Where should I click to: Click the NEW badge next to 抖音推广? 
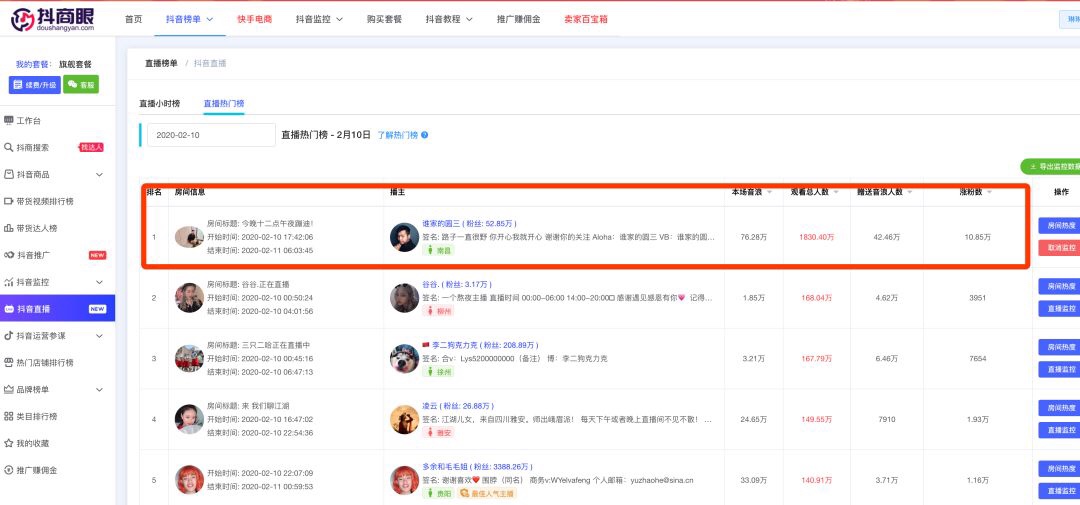pyautogui.click(x=97, y=255)
